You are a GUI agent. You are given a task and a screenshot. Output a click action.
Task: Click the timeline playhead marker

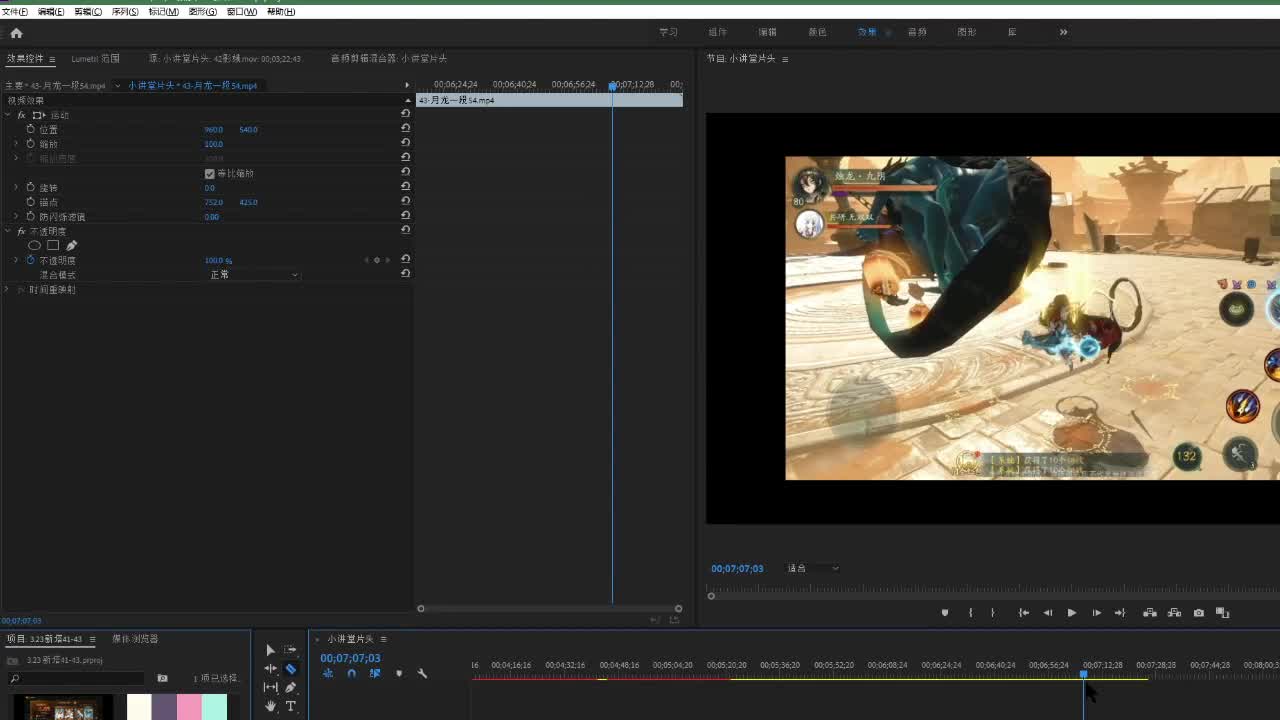coord(1083,675)
